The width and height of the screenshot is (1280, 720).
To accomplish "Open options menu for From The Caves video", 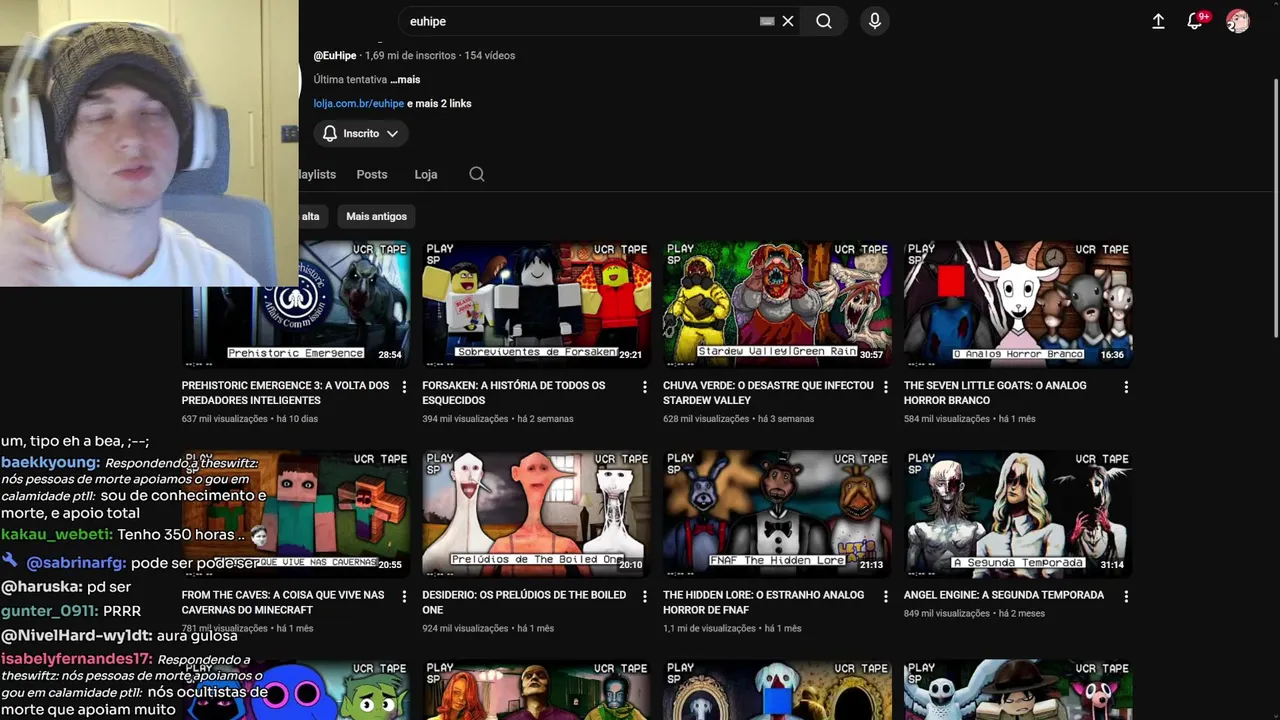I will [x=404, y=596].
